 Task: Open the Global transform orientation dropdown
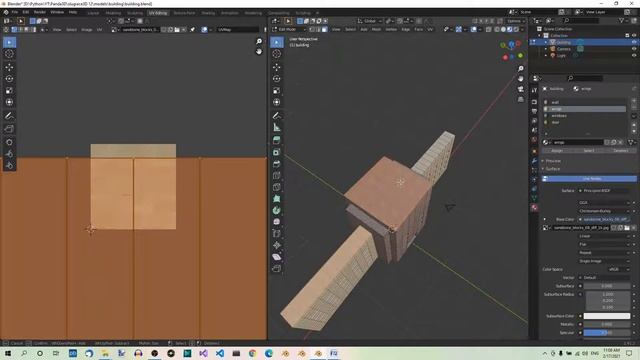pyautogui.click(x=370, y=21)
